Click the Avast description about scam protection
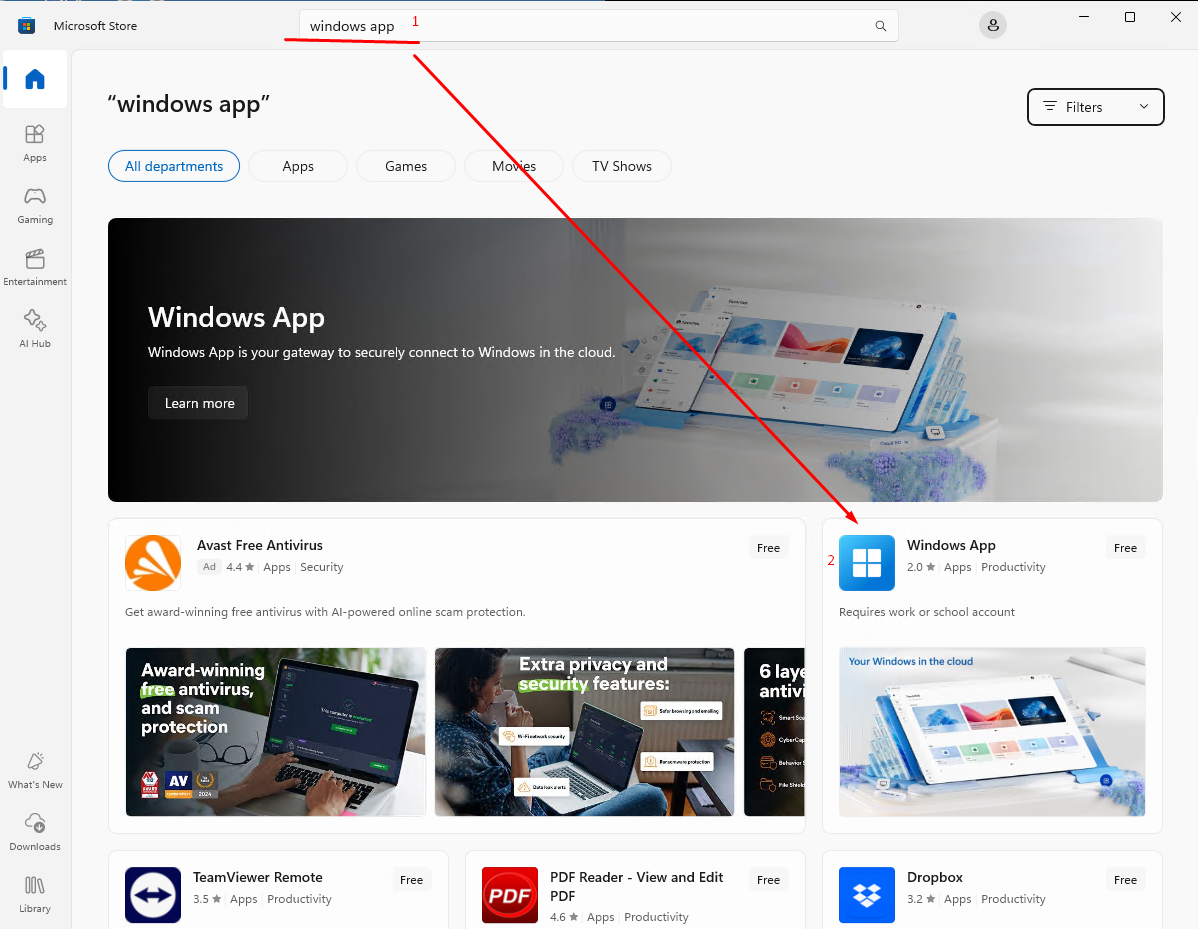 coord(325,612)
